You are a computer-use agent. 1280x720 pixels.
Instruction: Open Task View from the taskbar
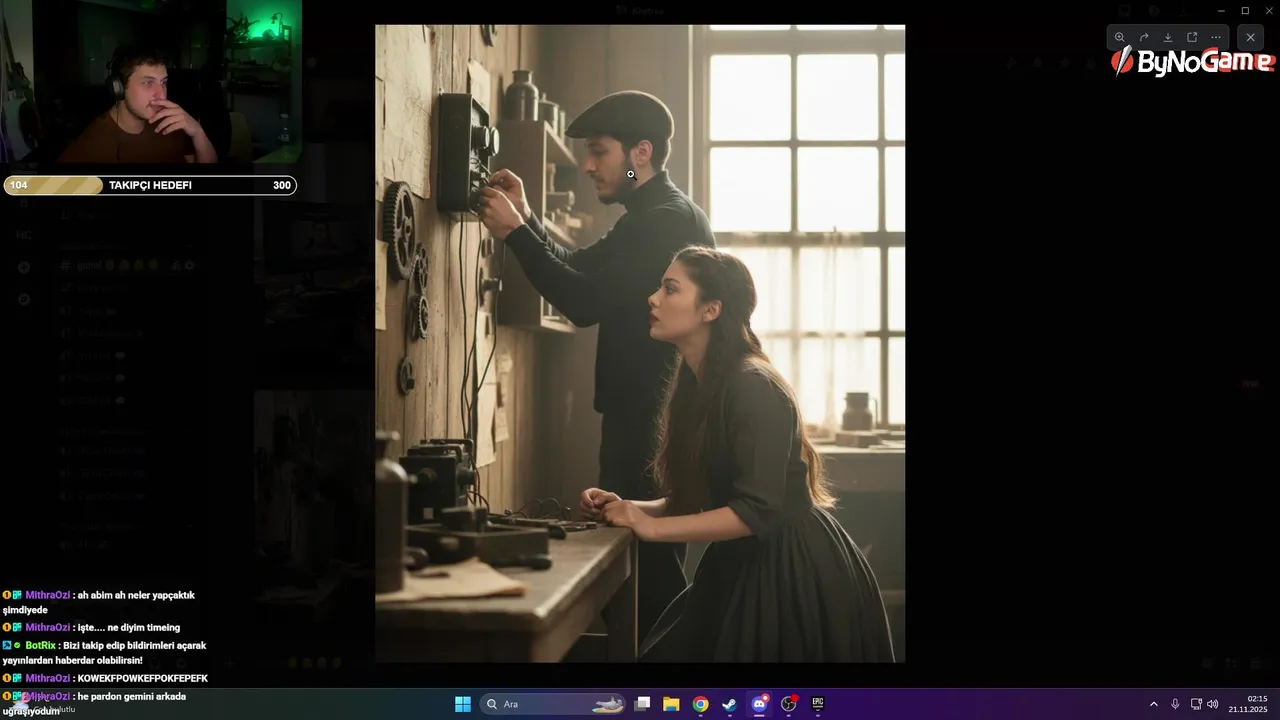pyautogui.click(x=643, y=704)
